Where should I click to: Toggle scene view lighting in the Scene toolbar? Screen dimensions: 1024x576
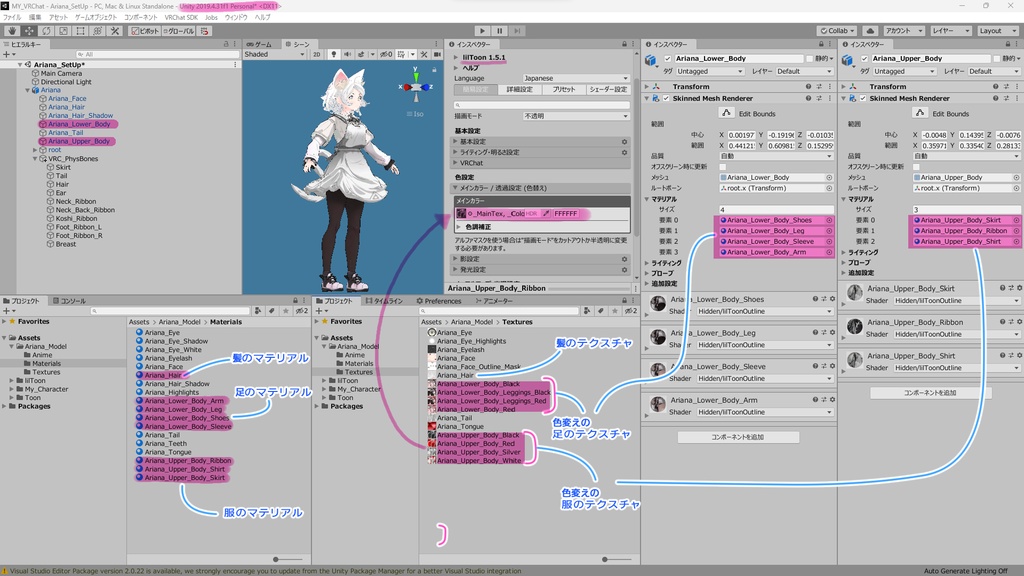coord(335,53)
